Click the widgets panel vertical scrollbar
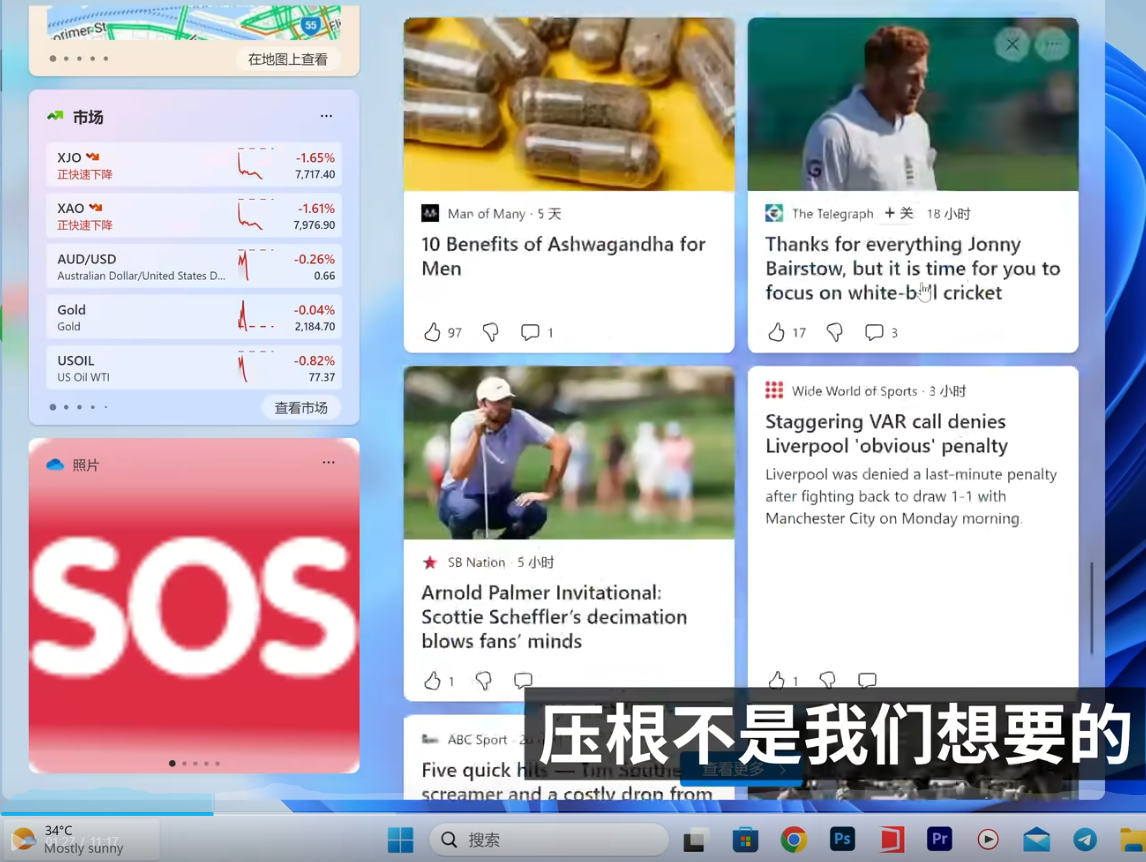This screenshot has height=862, width=1146. pos(1092,607)
